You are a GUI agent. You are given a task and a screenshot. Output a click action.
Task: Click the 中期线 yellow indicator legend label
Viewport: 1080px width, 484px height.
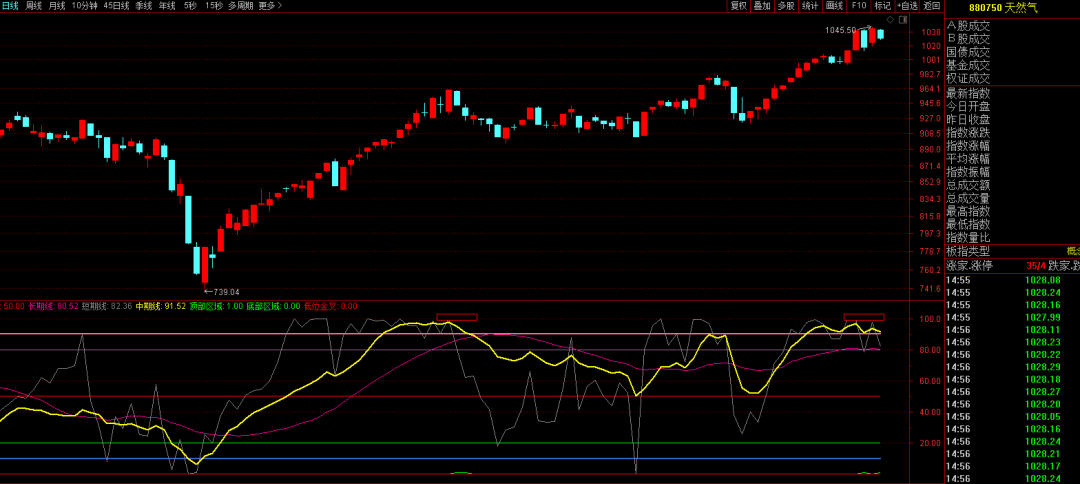(161, 306)
